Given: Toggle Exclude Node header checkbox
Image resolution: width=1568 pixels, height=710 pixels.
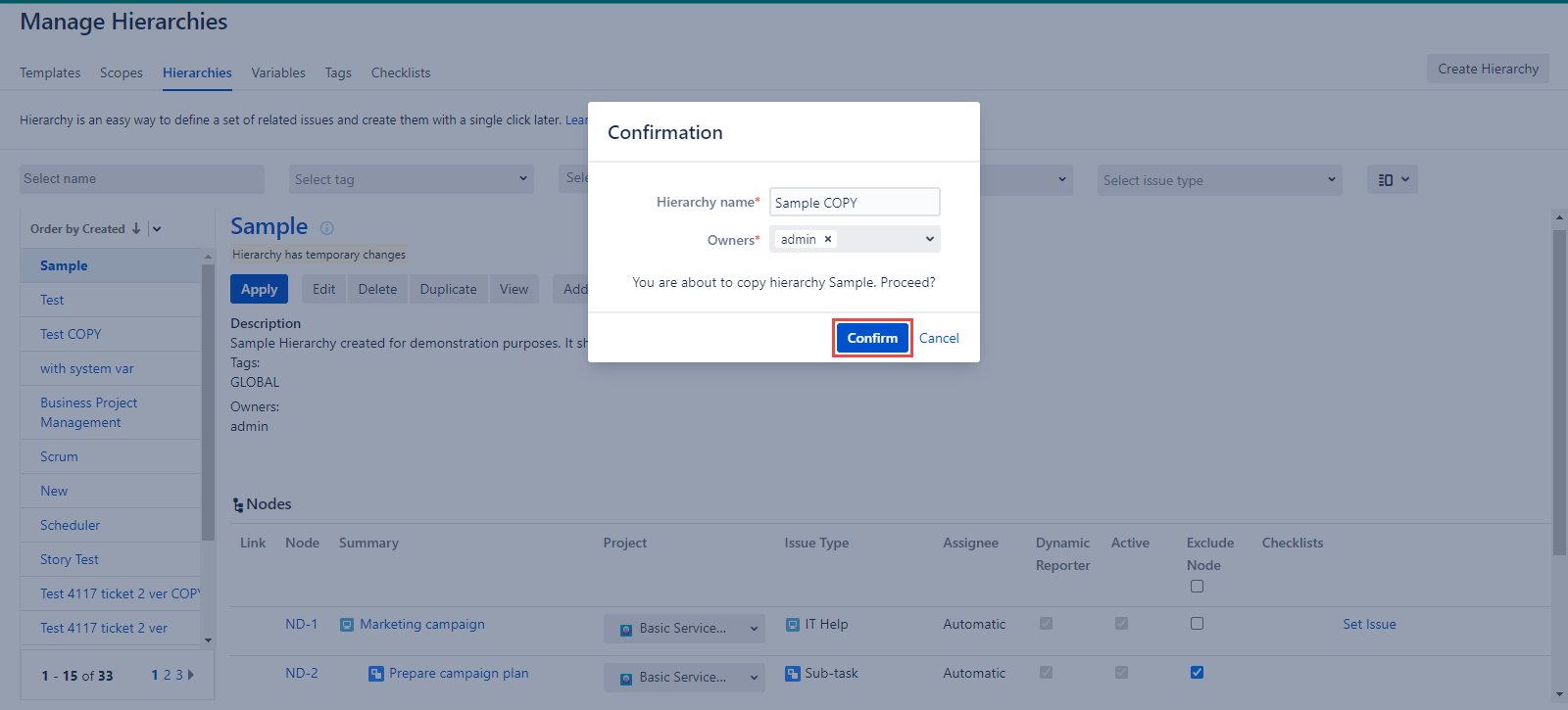Looking at the screenshot, I should pos(1197,587).
